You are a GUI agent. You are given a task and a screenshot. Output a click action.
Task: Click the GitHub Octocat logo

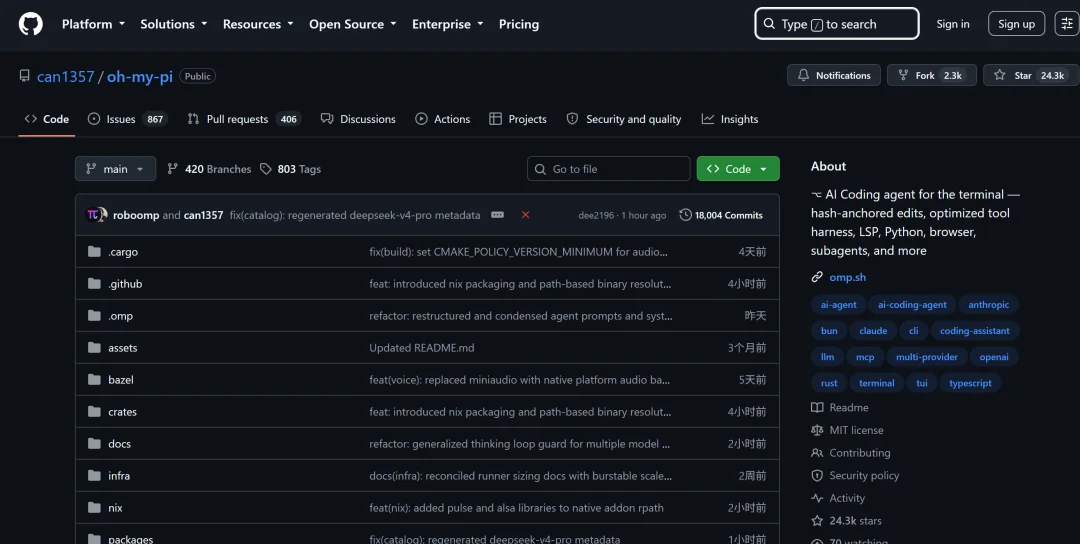(x=30, y=24)
